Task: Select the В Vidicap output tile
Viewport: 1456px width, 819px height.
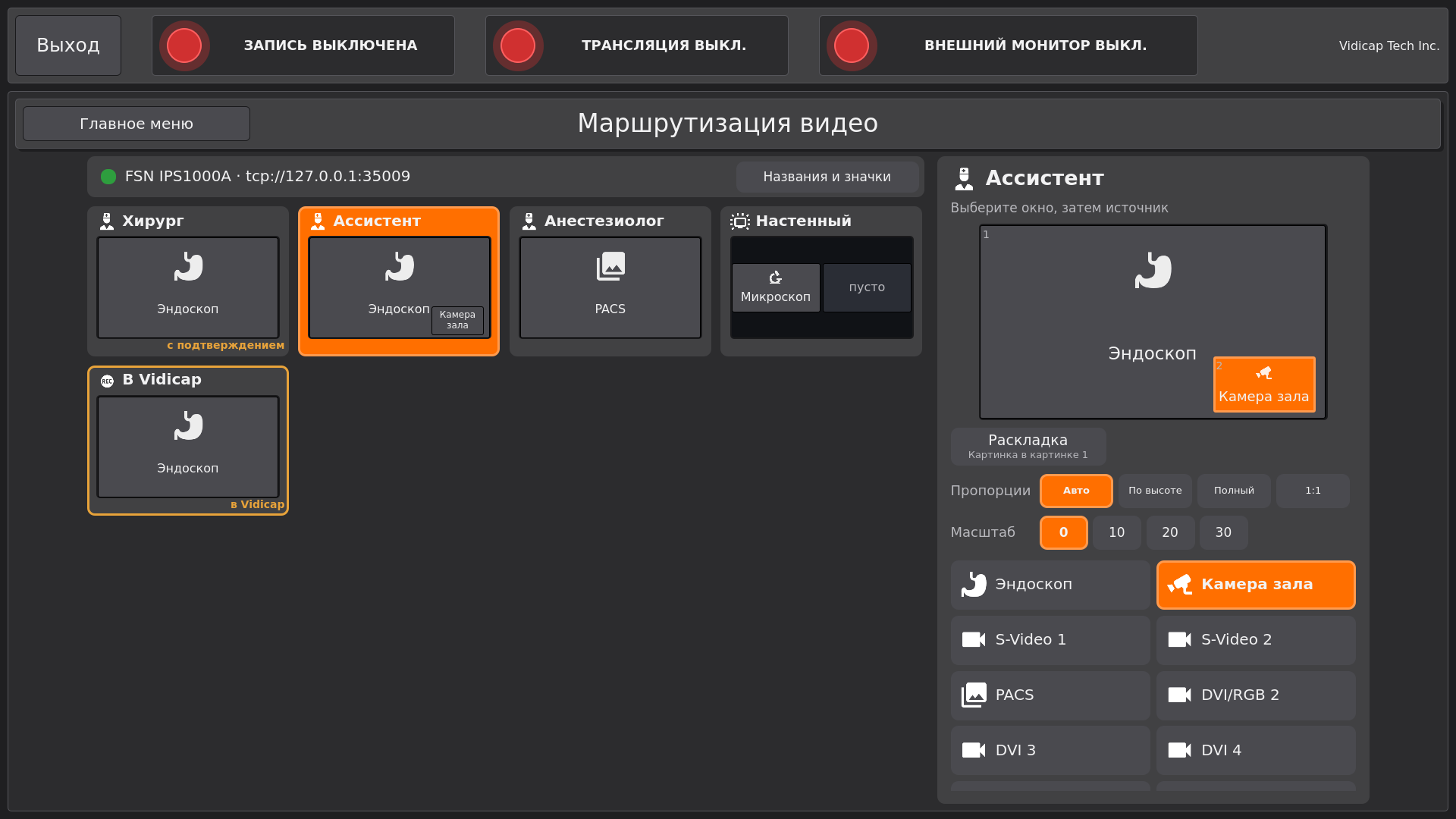Action: pos(188,441)
